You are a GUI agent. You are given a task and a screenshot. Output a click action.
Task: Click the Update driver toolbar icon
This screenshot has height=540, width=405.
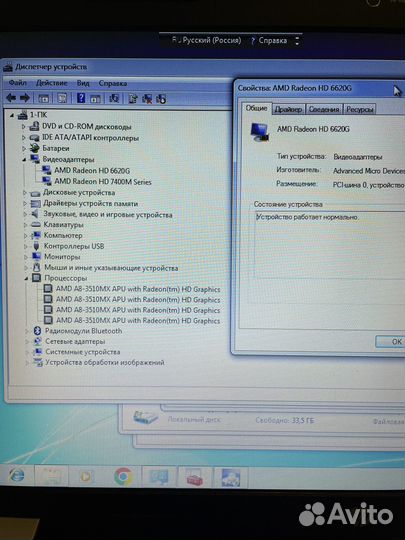click(133, 99)
